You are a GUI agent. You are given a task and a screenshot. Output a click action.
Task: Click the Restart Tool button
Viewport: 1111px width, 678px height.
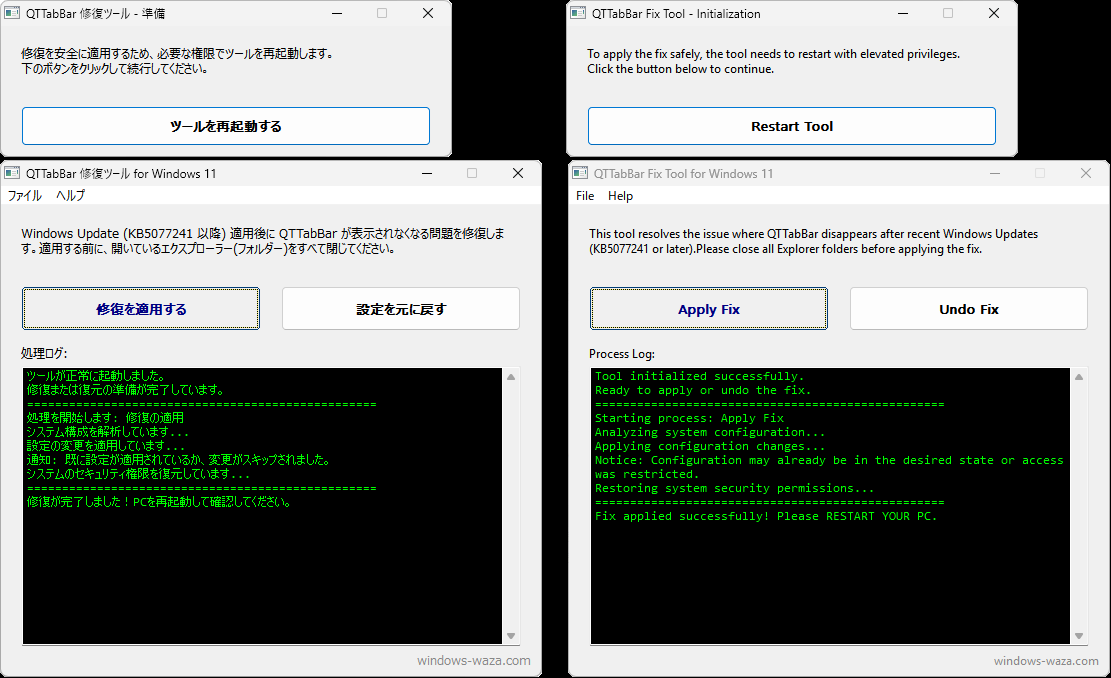(x=791, y=126)
